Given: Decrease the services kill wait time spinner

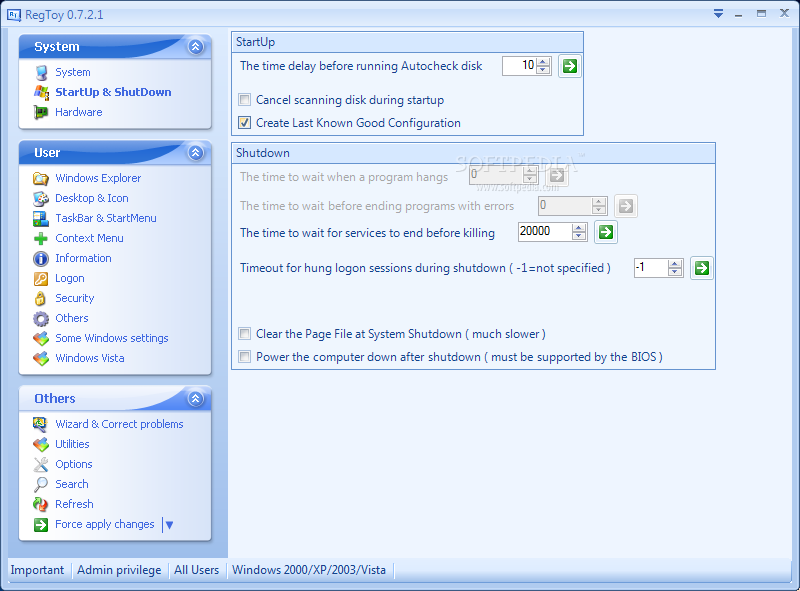Looking at the screenshot, I should [579, 236].
